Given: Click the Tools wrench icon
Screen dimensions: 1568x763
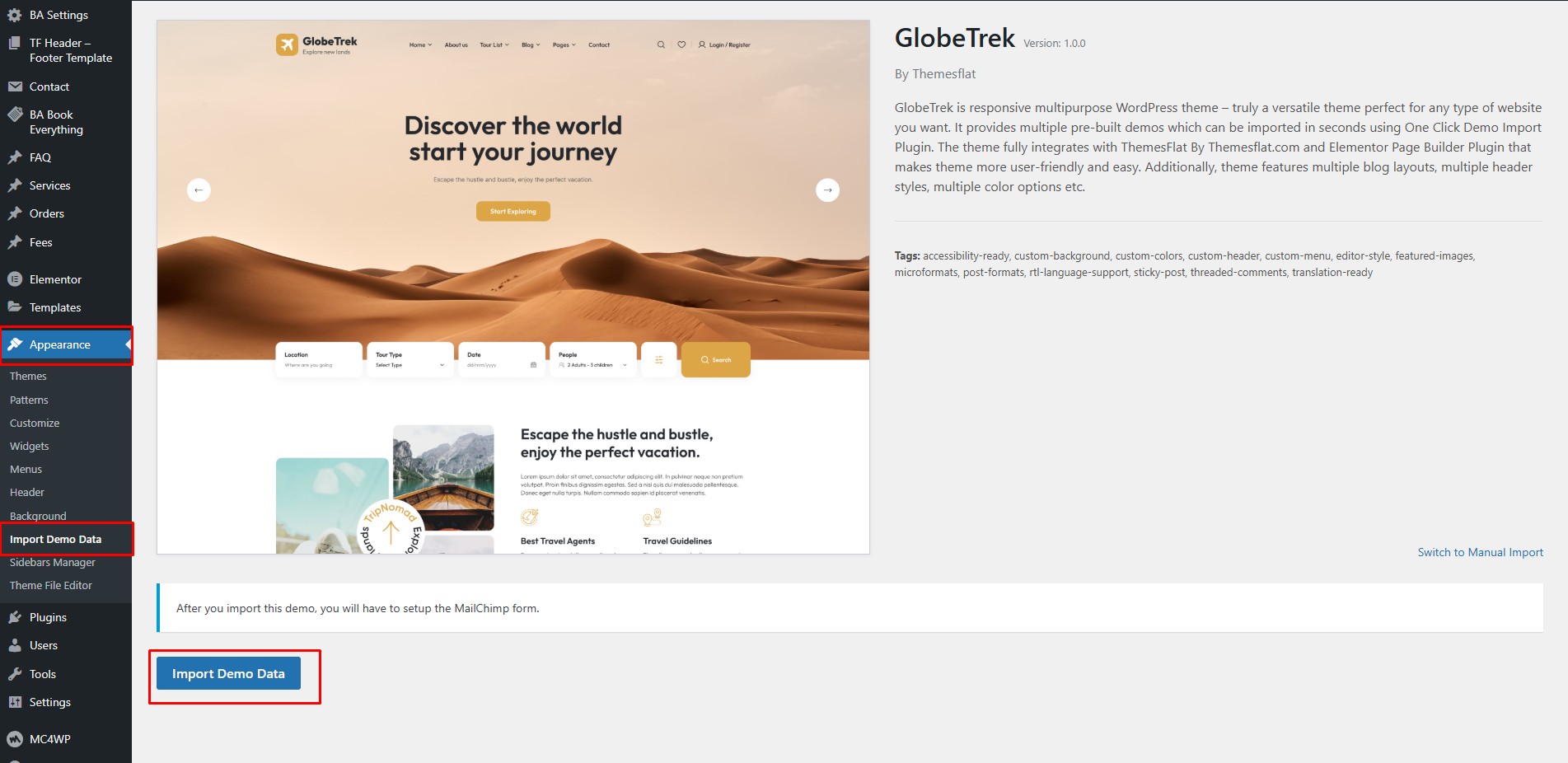Looking at the screenshot, I should click(15, 674).
